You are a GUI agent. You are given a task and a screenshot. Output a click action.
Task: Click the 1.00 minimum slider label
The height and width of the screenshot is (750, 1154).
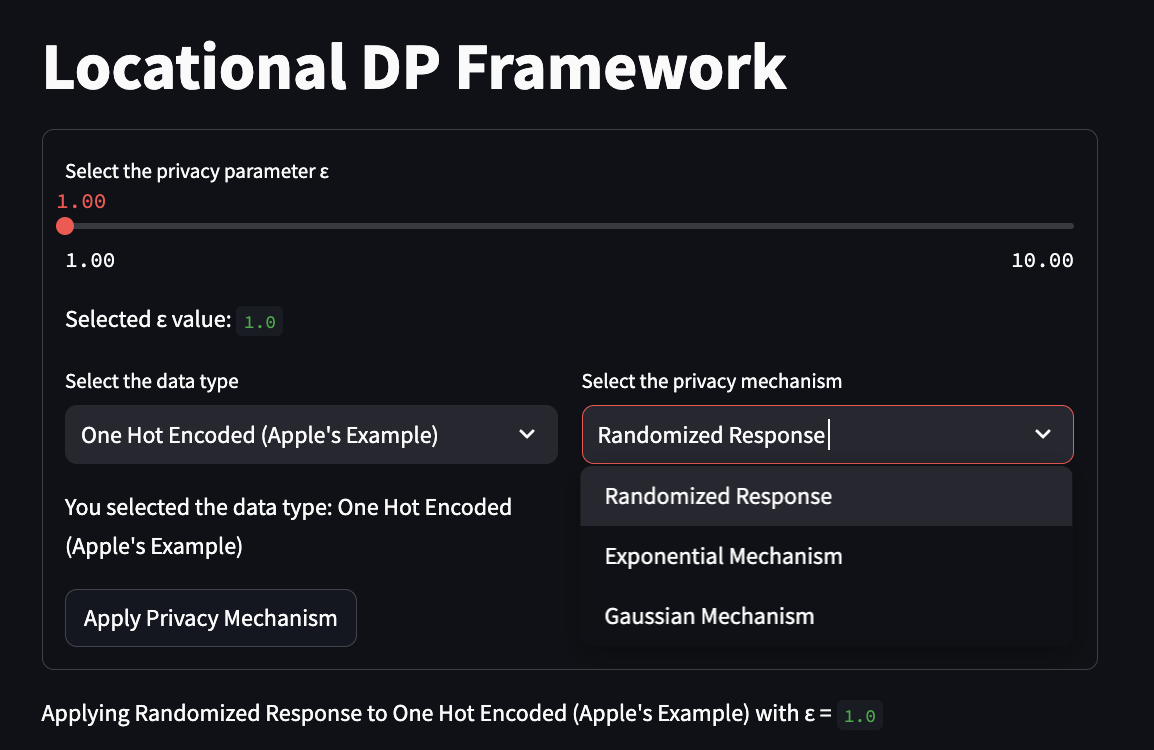click(x=90, y=261)
